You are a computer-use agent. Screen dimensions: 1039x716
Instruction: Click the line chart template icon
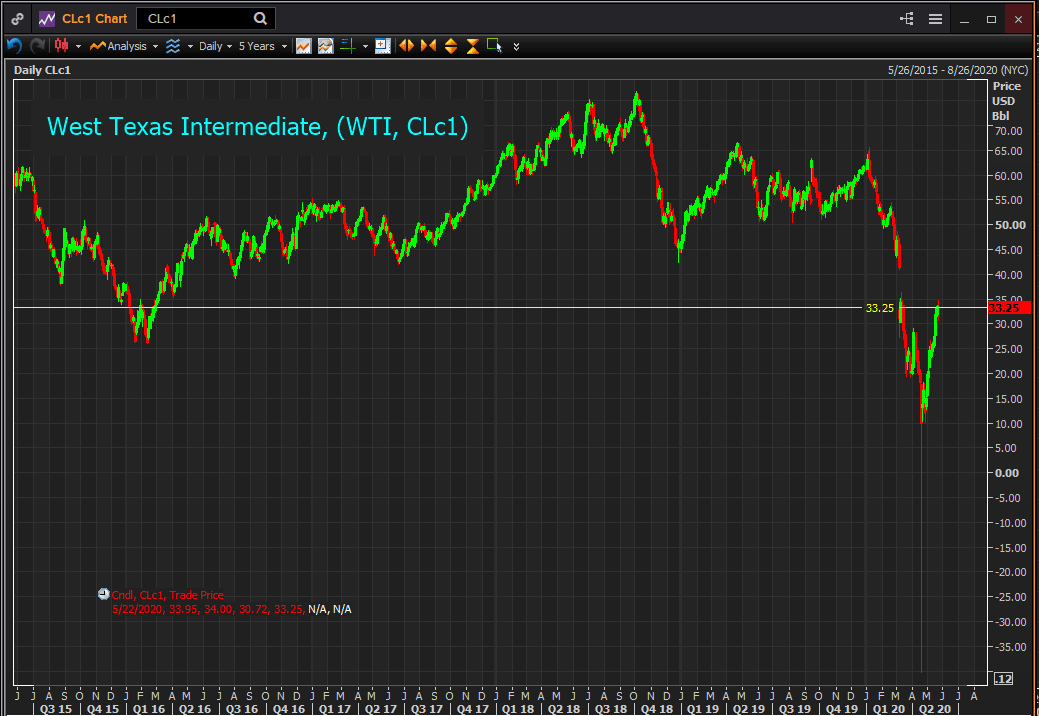(303, 46)
